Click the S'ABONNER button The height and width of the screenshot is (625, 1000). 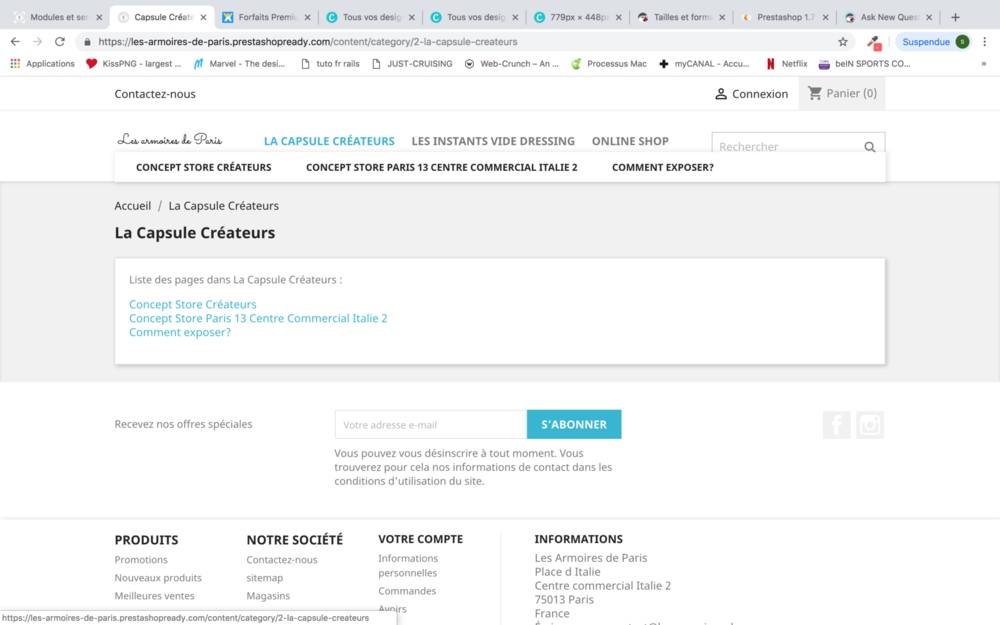tap(574, 424)
